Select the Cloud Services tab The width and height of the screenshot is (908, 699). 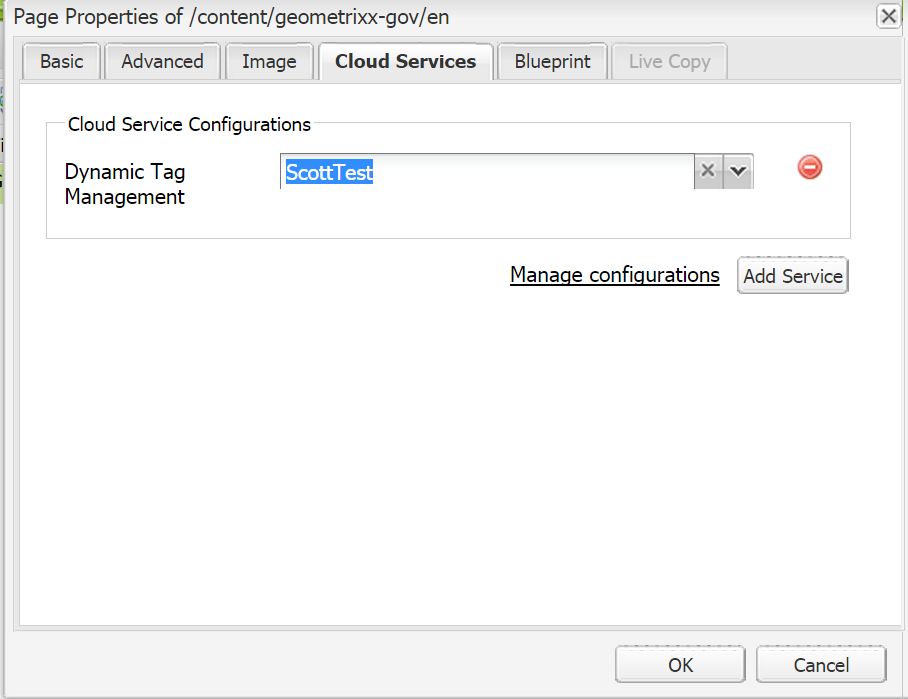pyautogui.click(x=405, y=62)
